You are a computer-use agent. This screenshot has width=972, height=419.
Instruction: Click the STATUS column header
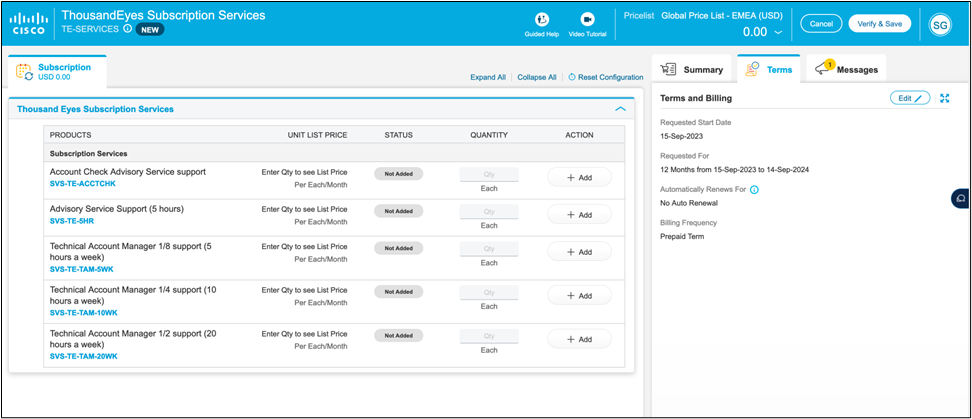point(399,135)
